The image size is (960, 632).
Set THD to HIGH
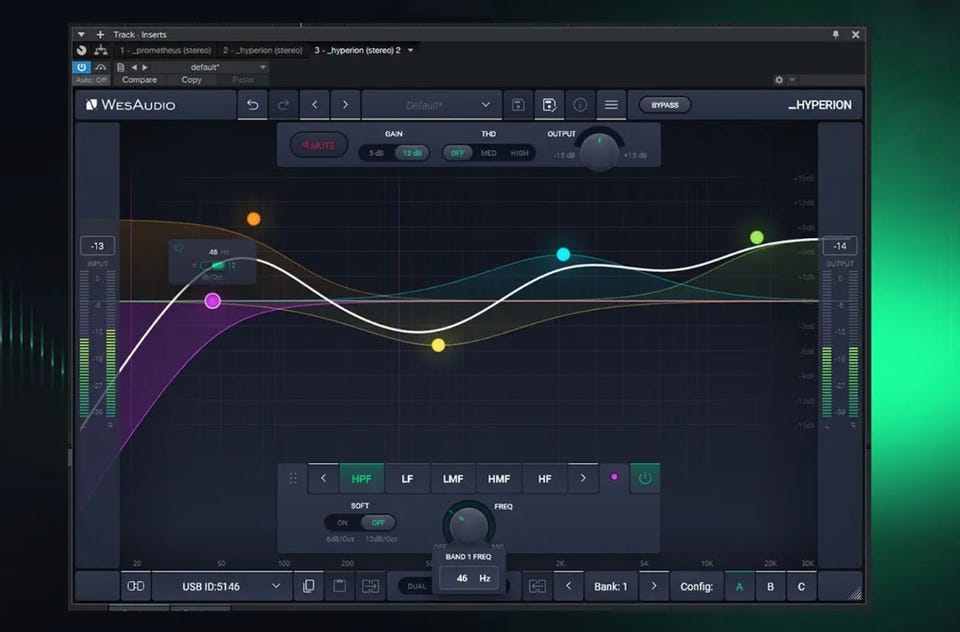coord(519,153)
